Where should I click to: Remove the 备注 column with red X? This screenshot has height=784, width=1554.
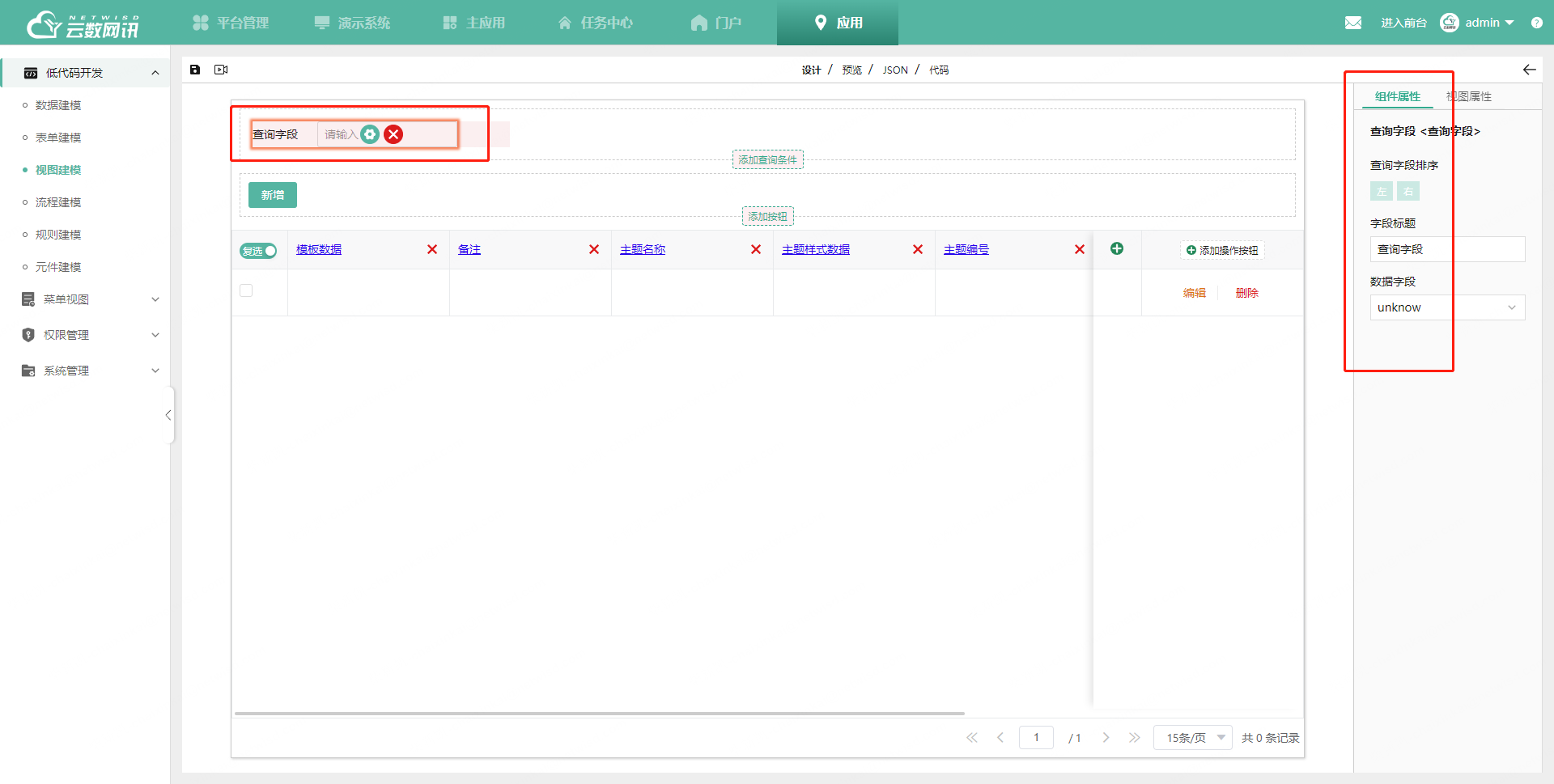(x=594, y=249)
